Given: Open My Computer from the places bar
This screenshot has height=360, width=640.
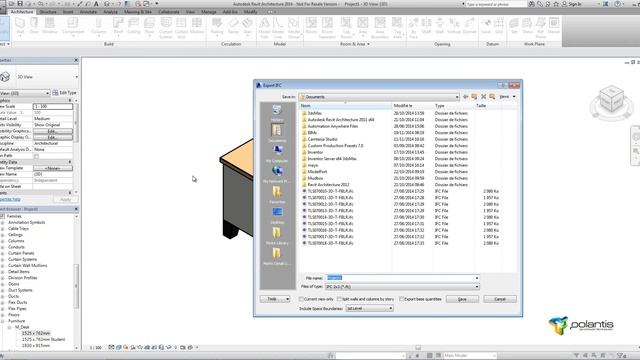Looking at the screenshot, I should 277,153.
